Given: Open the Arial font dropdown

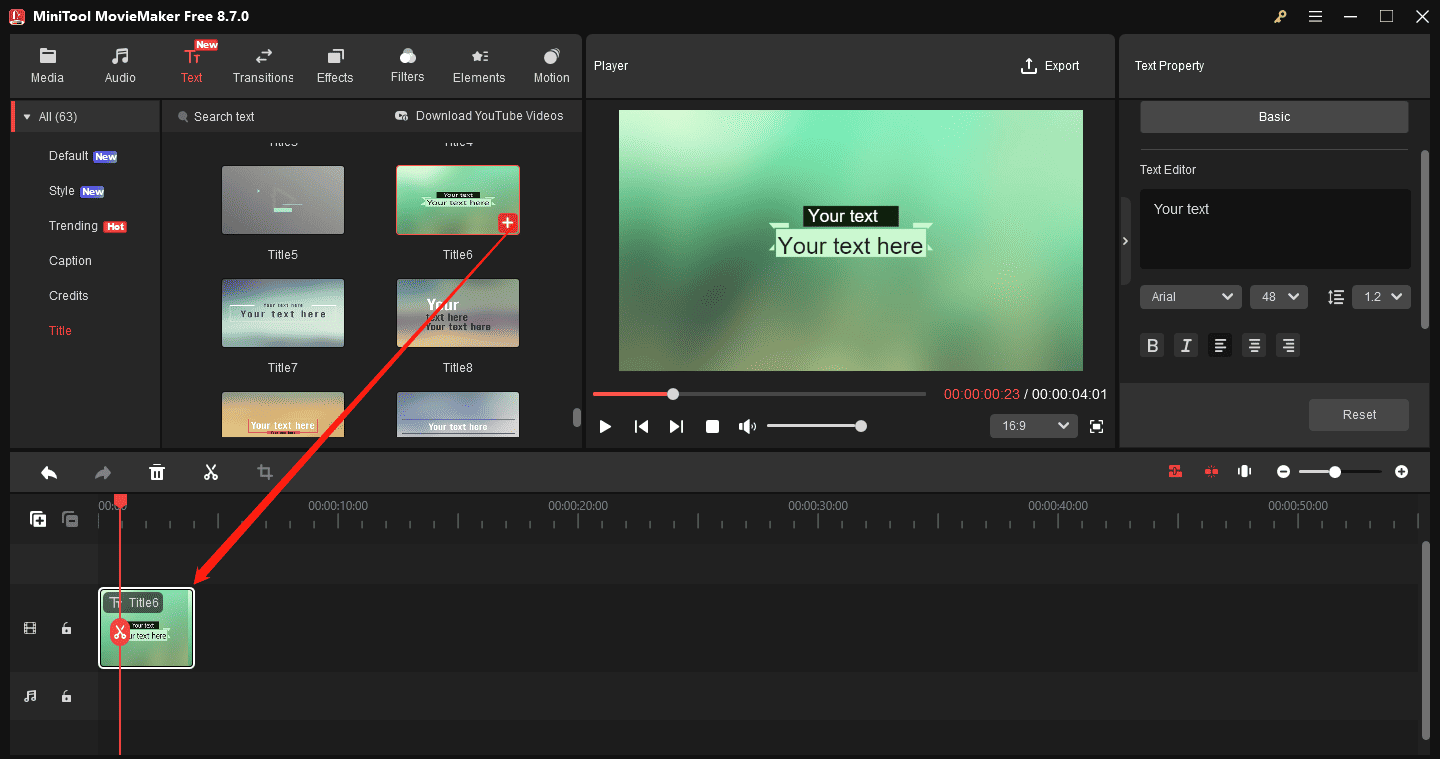Looking at the screenshot, I should (x=1191, y=297).
